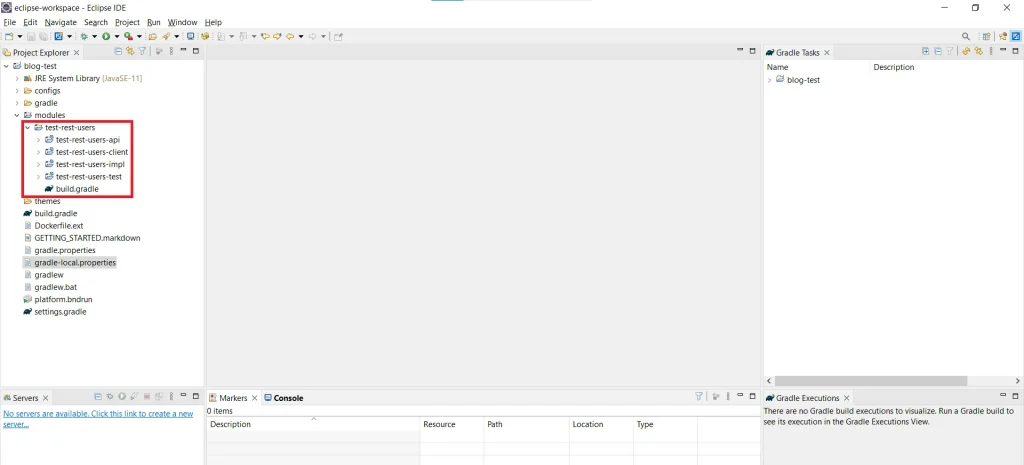Click Collapse All in Gradle Tasks view

[938, 51]
